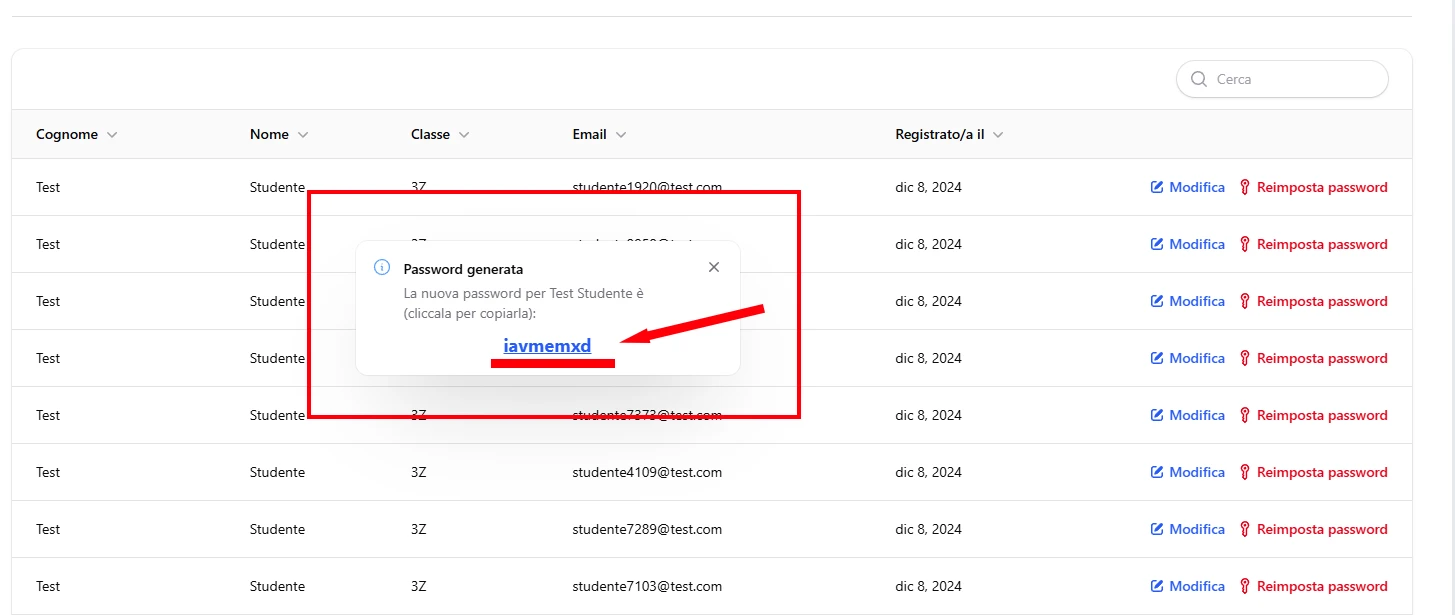Click the key icon in second row

click(1245, 244)
